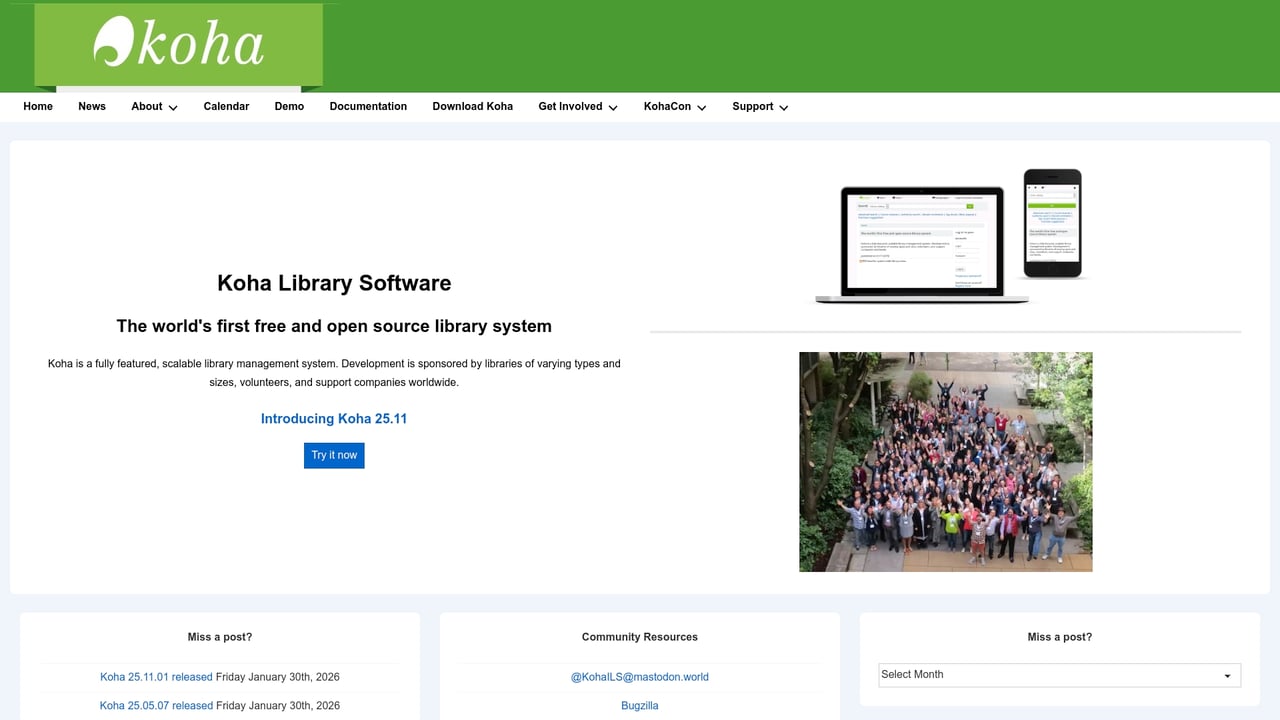Select Download Koha from the navigation
This screenshot has height=720, width=1280.
pyautogui.click(x=472, y=106)
